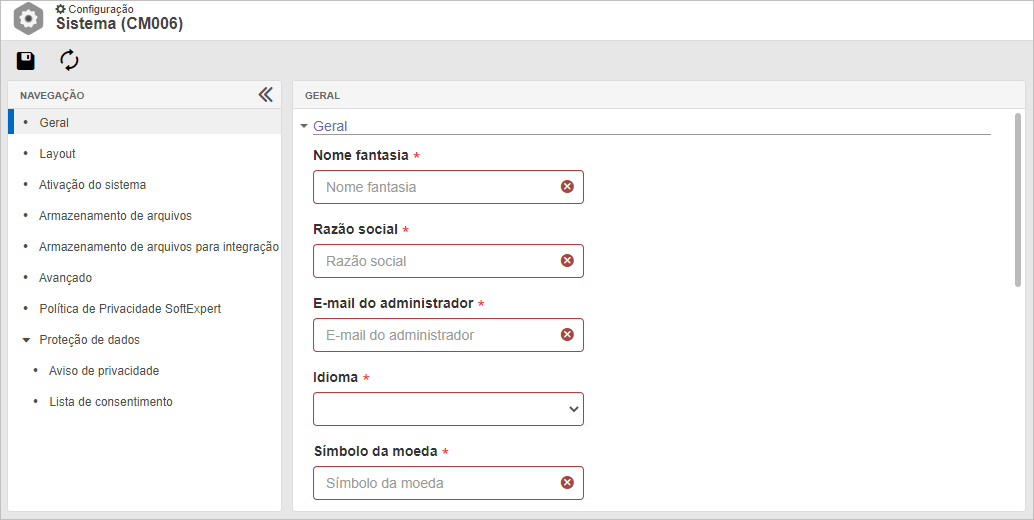This screenshot has height=520, width=1034.
Task: Select the Avançado navigation item
Action: (x=65, y=277)
